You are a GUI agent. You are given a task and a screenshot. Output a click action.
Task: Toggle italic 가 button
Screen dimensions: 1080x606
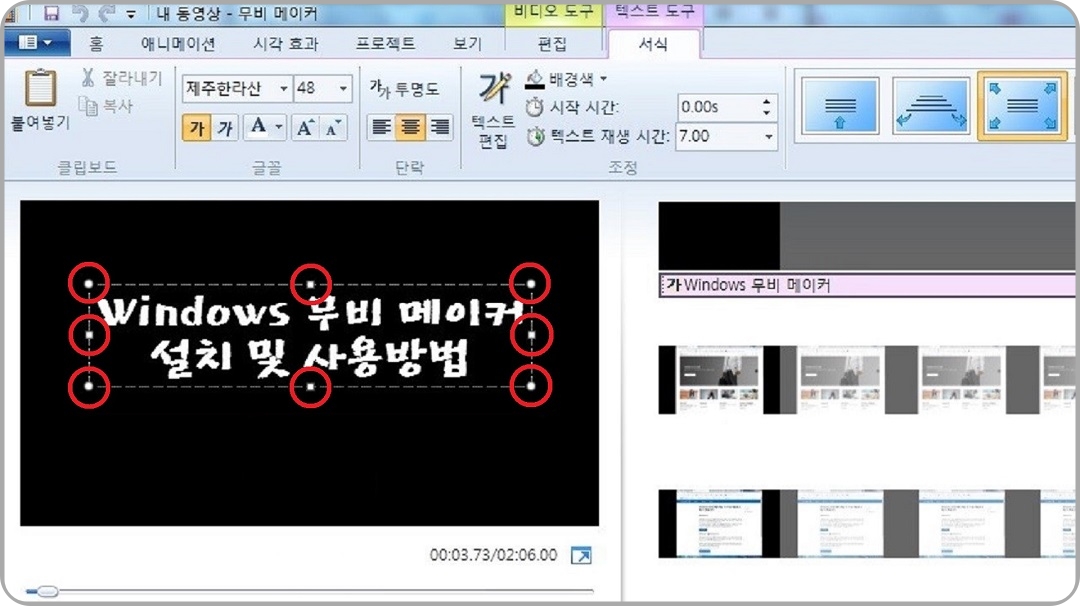coord(225,127)
